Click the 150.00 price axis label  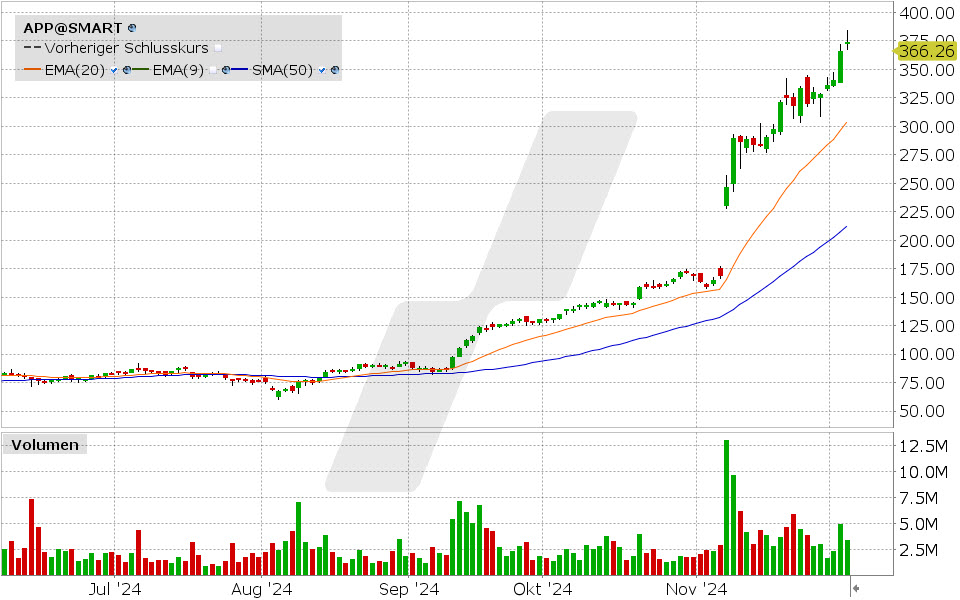[927, 298]
